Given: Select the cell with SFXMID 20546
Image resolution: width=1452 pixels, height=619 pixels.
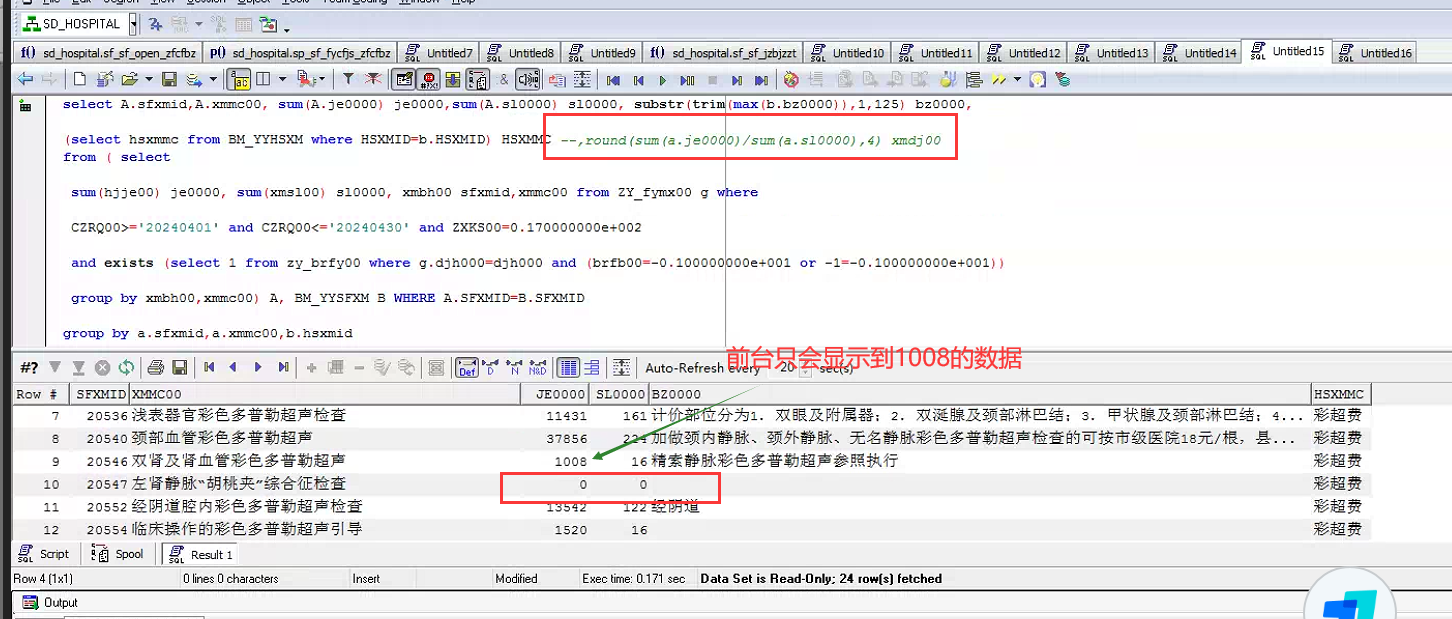Looking at the screenshot, I should click(100, 461).
